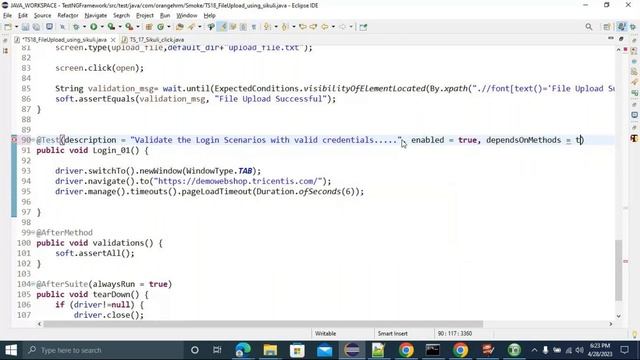This screenshot has height=360, width=640.
Task: Open the Window menu
Action: [187, 16]
